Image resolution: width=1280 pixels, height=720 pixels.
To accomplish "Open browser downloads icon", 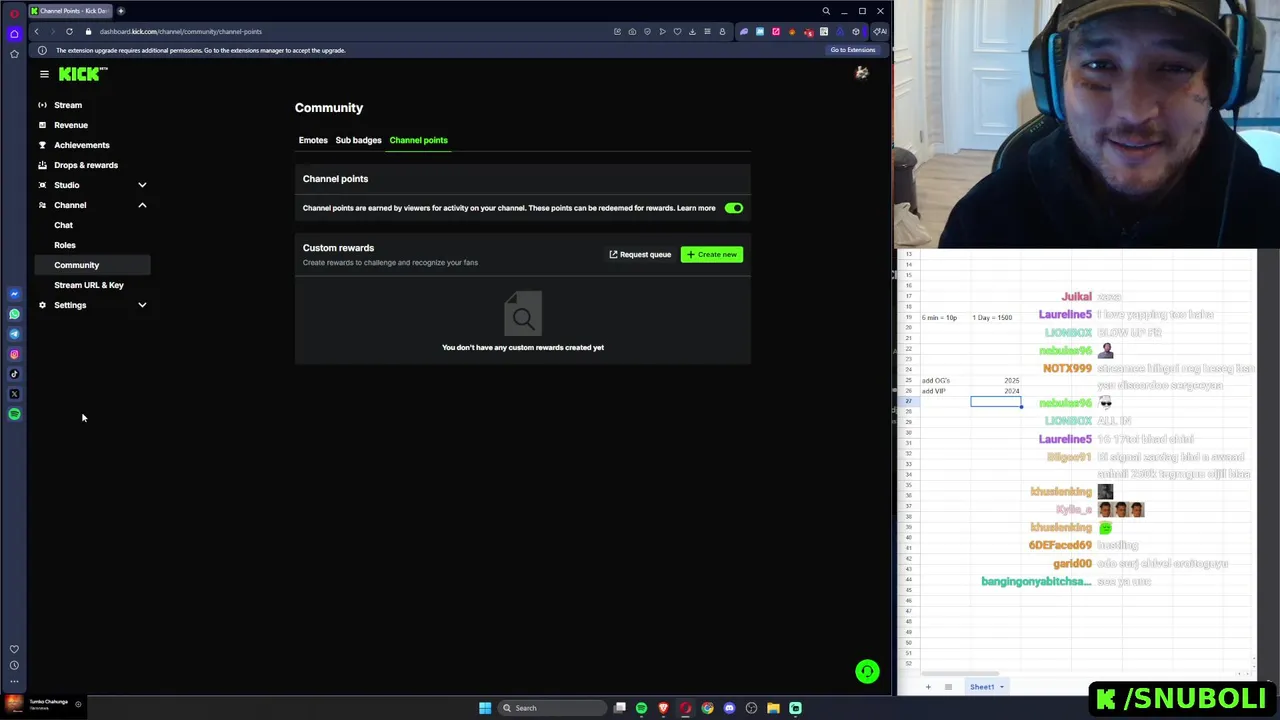I will click(x=692, y=31).
